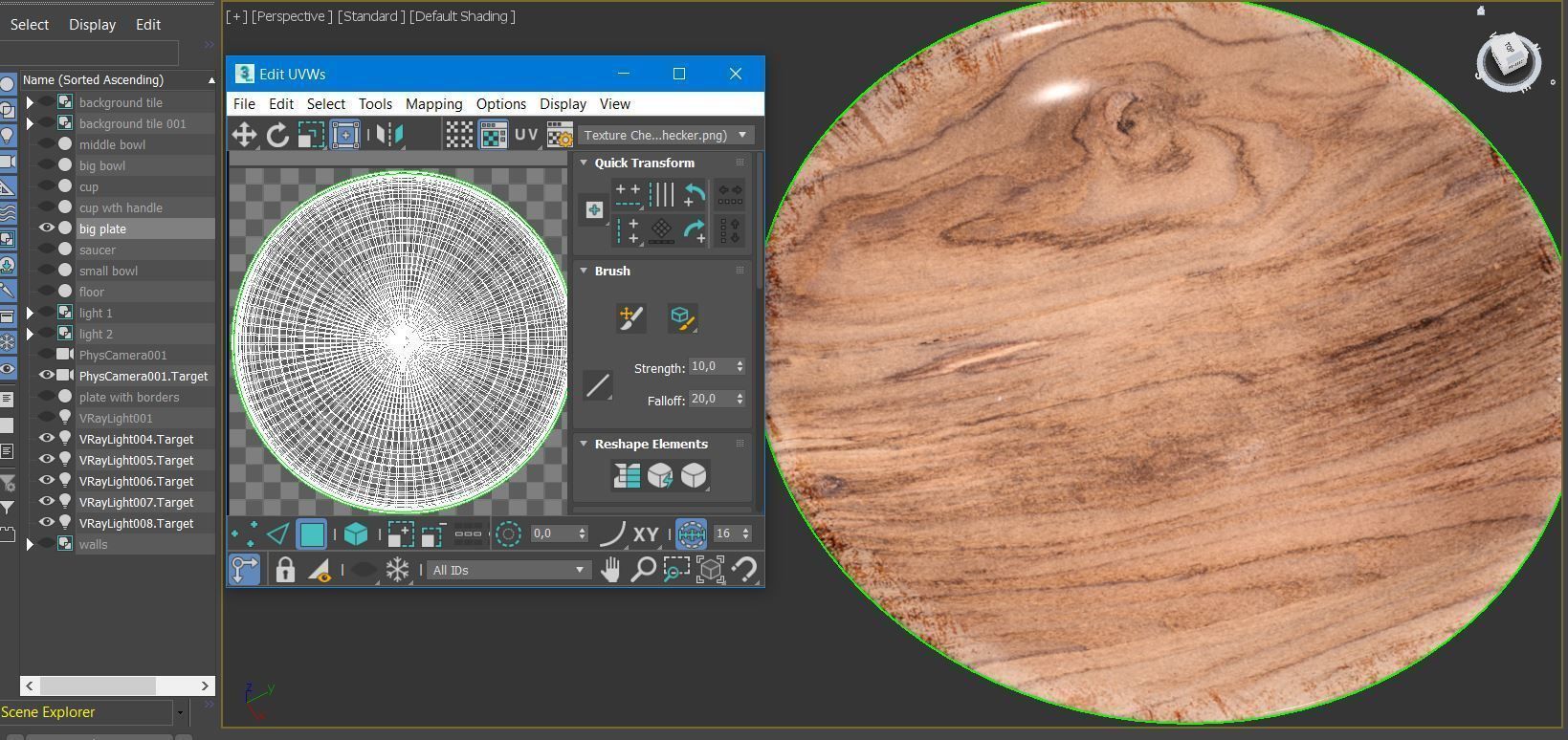1568x740 pixels.
Task: Toggle Select by Element cube icon
Action: 356,534
